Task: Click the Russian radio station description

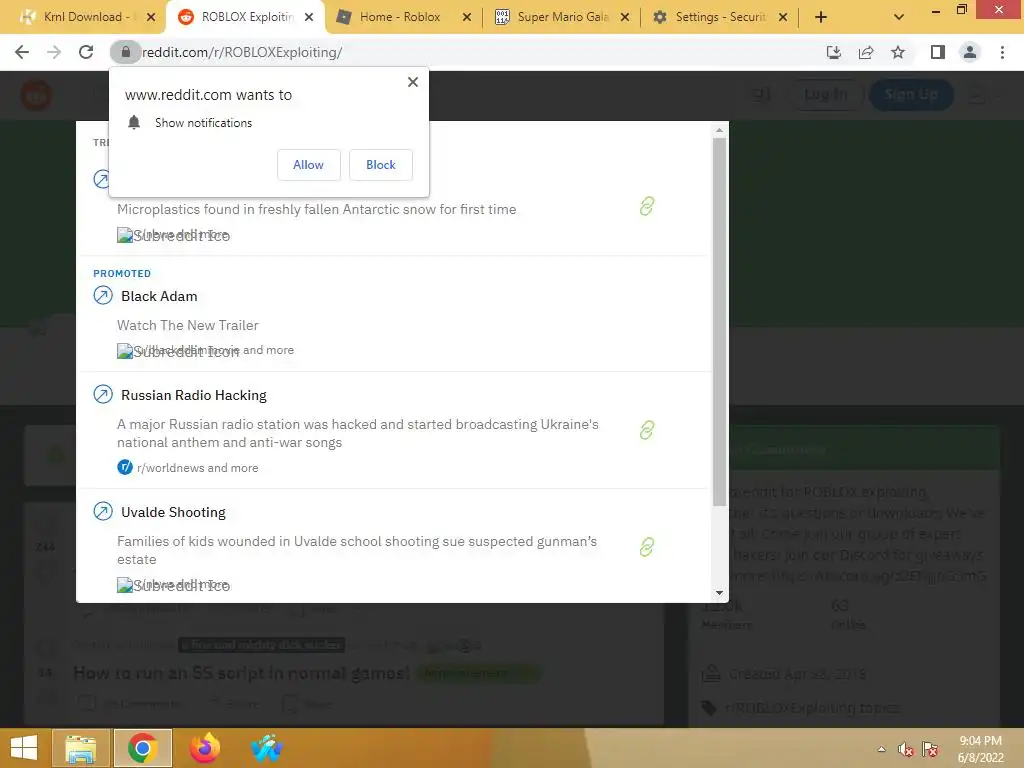Action: click(357, 433)
